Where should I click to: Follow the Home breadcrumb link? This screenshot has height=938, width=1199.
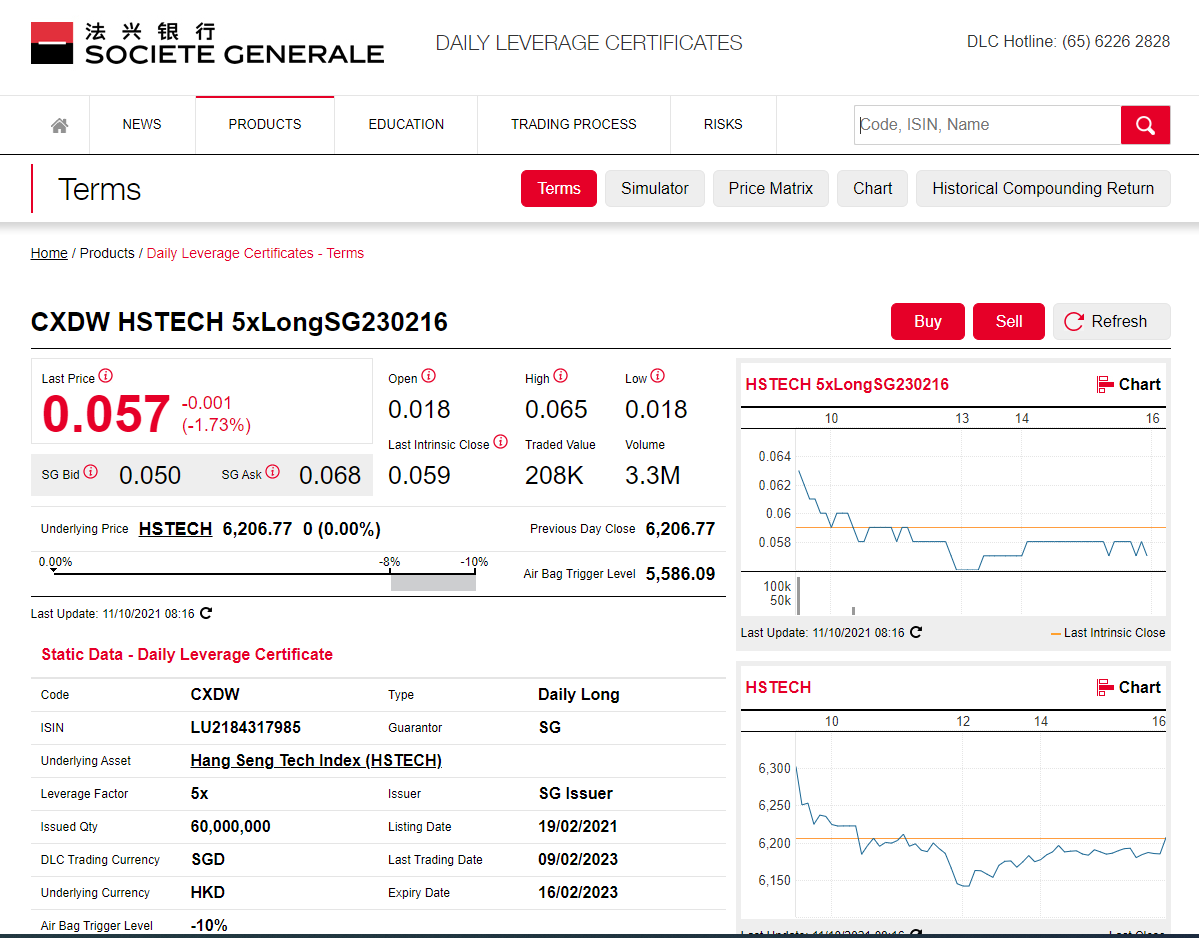(49, 253)
